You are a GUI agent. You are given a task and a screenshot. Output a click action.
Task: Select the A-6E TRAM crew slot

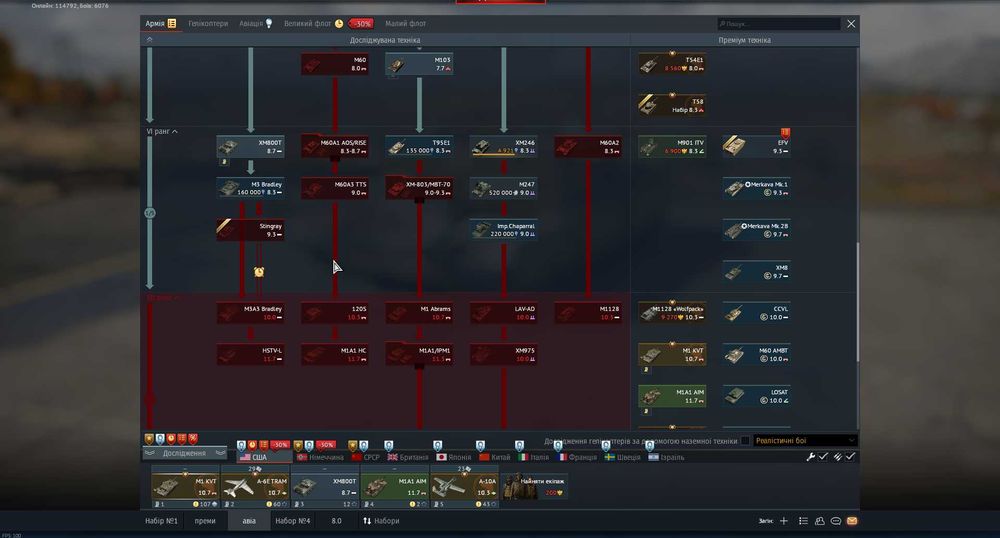(x=255, y=486)
